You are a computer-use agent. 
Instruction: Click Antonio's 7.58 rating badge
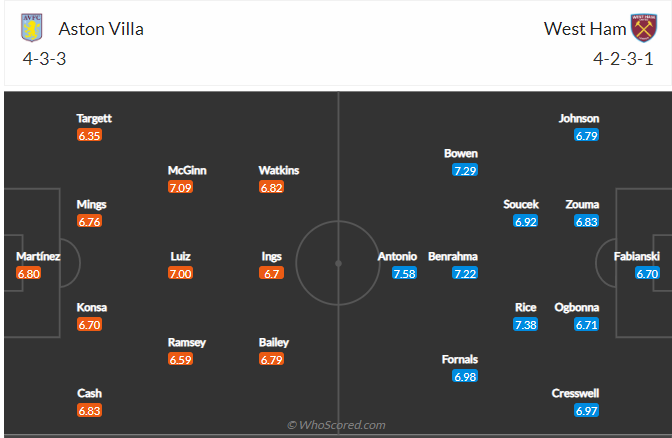click(404, 273)
